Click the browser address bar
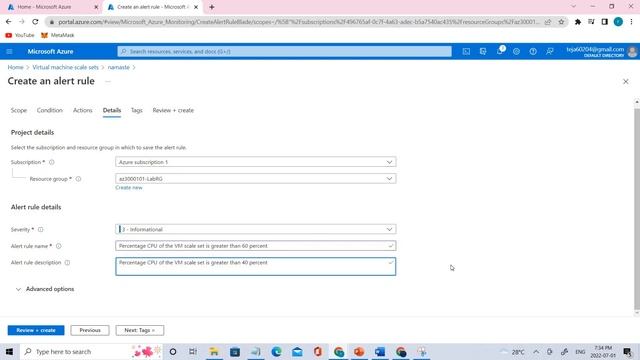This screenshot has height=360, width=640. point(298,22)
